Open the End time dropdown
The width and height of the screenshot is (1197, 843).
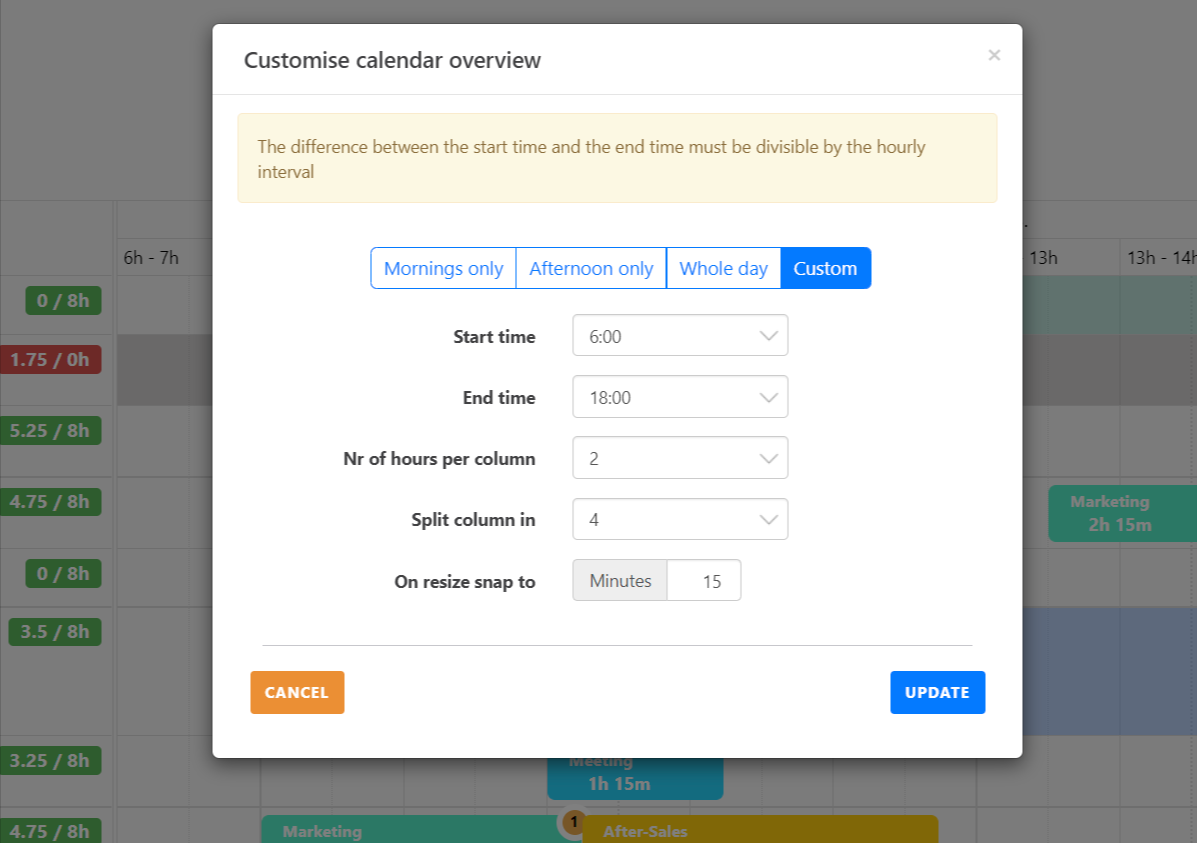point(680,397)
